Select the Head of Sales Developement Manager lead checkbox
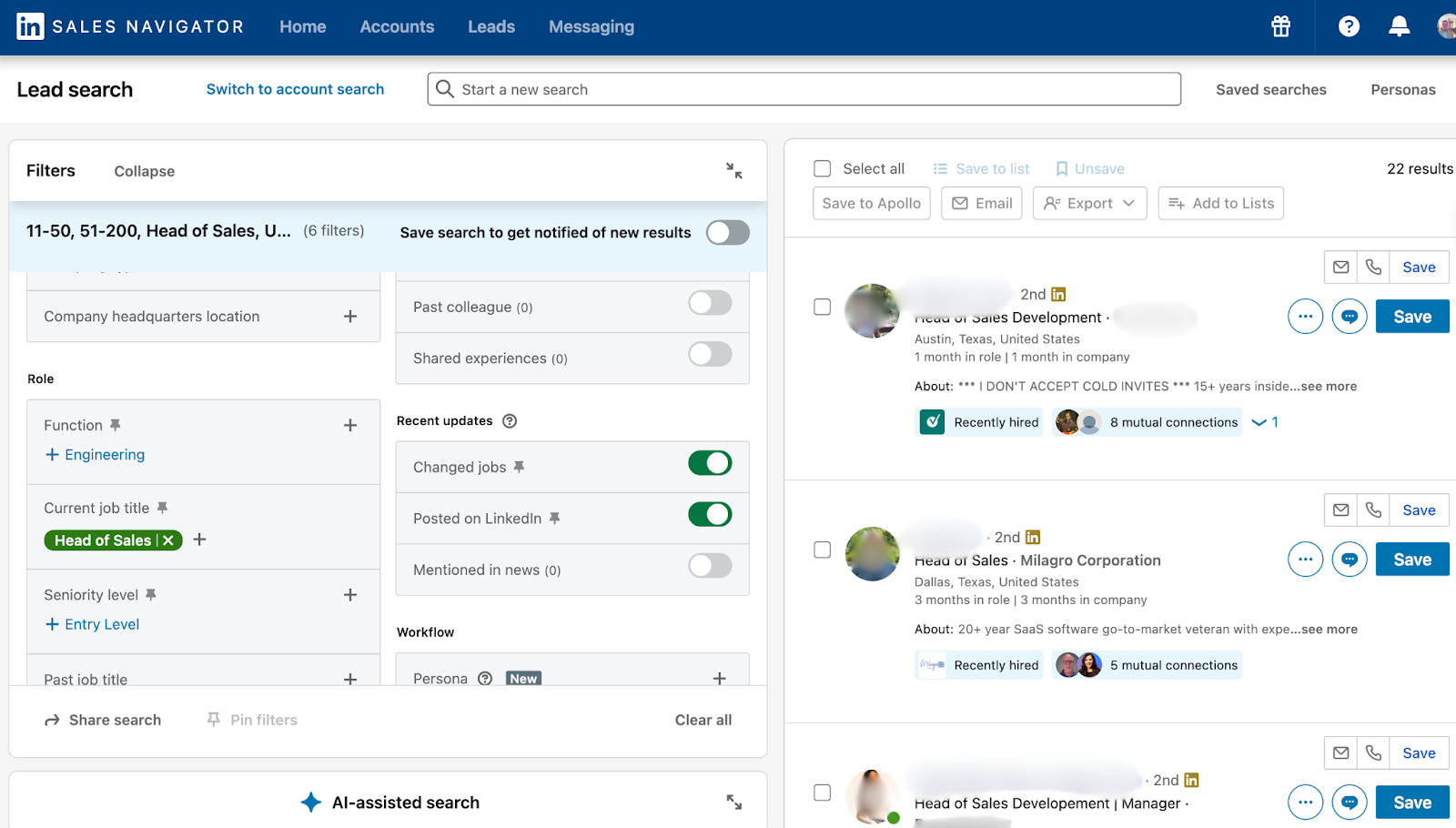This screenshot has height=828, width=1456. tap(823, 793)
